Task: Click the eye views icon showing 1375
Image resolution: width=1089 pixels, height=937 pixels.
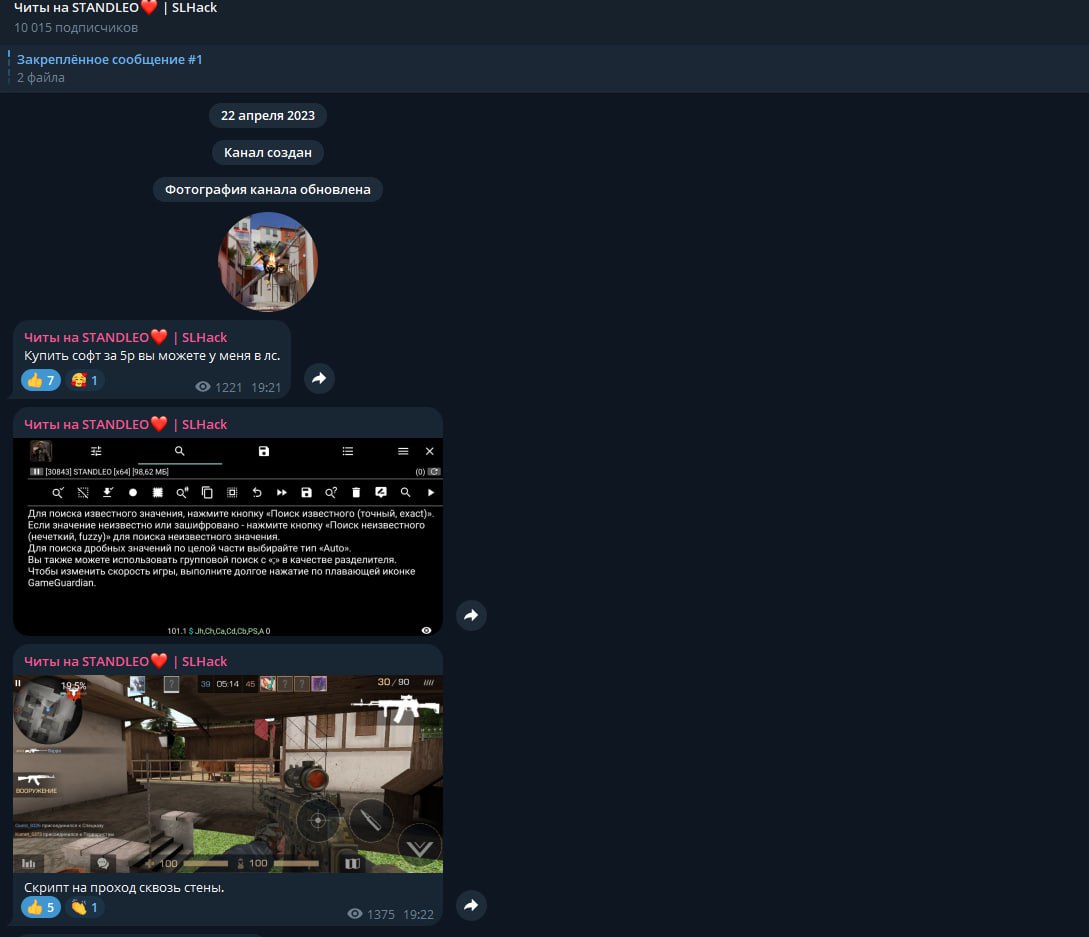Action: click(355, 914)
